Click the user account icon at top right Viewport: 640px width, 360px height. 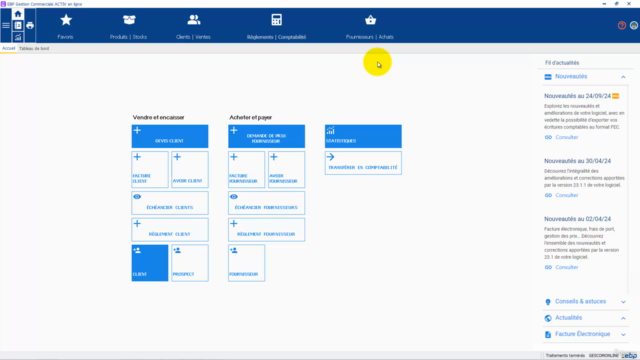point(633,25)
